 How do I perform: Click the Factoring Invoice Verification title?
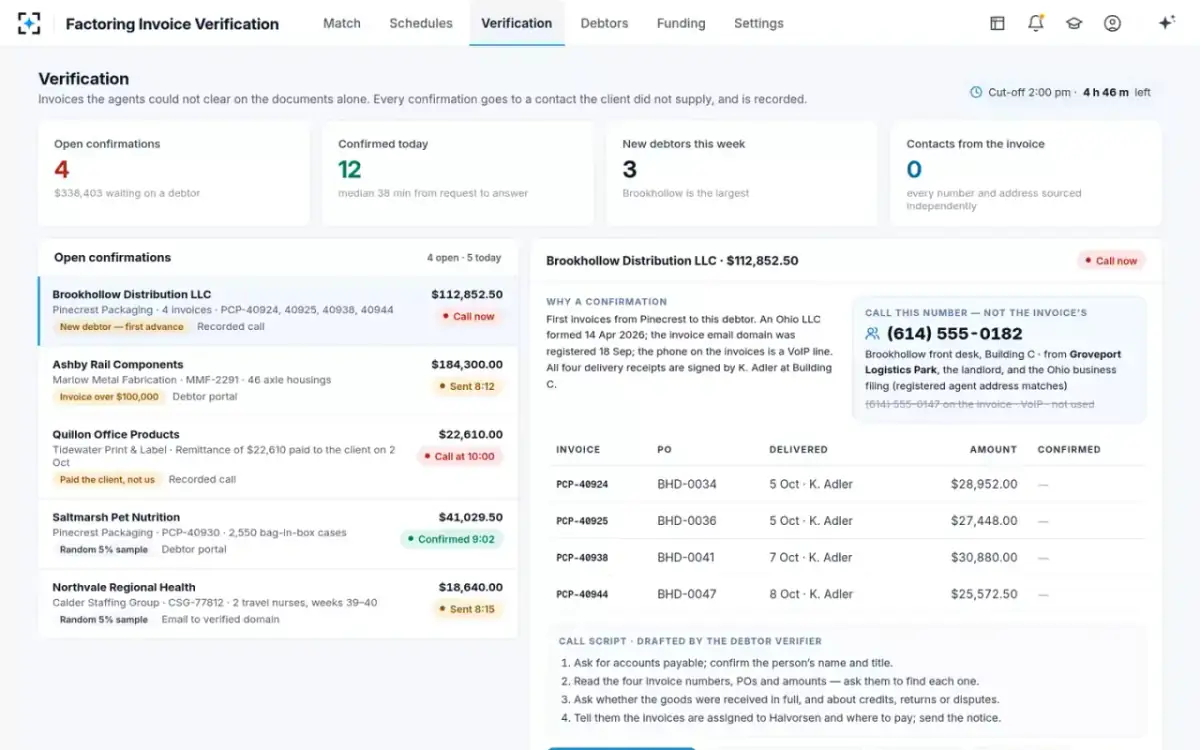click(172, 24)
